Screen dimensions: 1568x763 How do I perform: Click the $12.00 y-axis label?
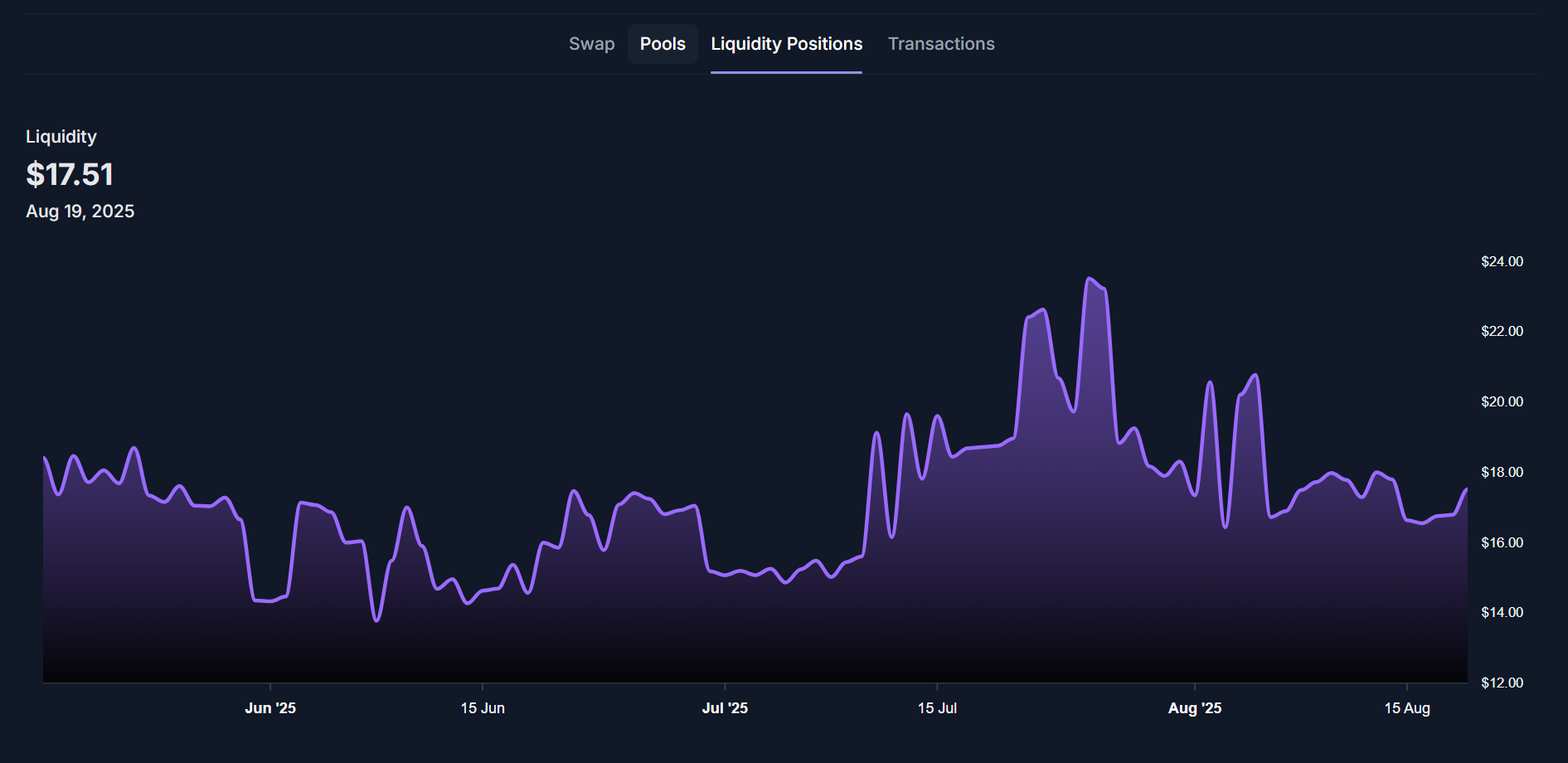[x=1502, y=683]
